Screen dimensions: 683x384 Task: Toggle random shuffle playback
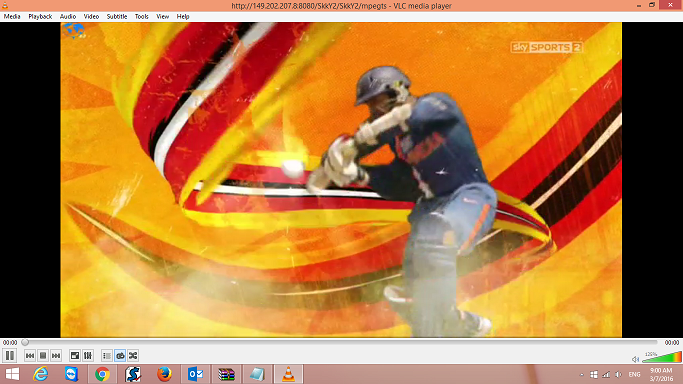pyautogui.click(x=133, y=356)
